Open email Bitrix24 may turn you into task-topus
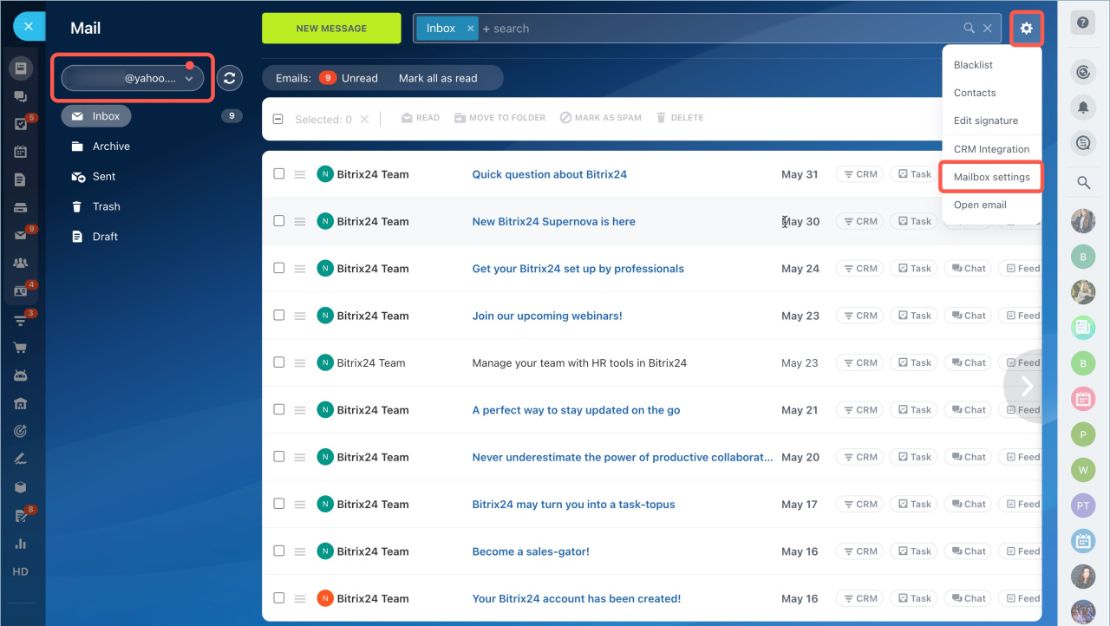This screenshot has width=1110, height=626. [573, 504]
